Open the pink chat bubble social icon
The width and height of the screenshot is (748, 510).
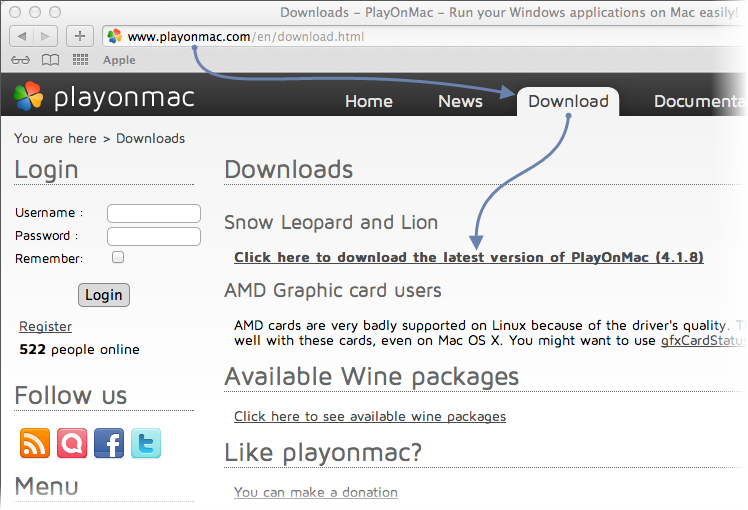(72, 443)
